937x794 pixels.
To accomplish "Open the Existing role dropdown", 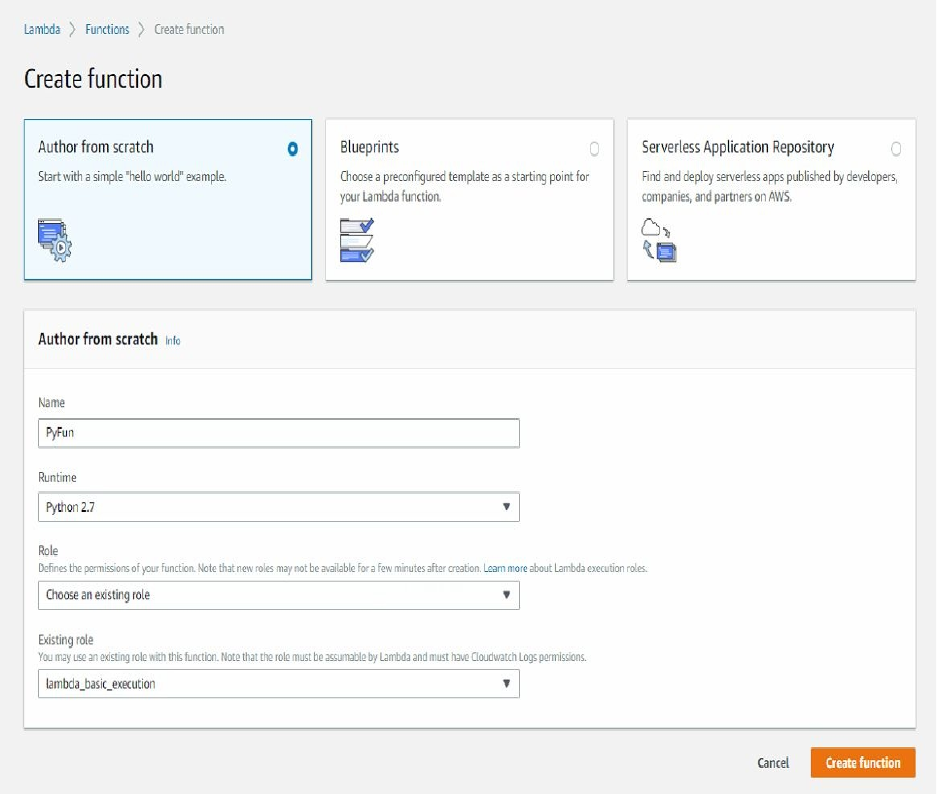I will tap(279, 684).
